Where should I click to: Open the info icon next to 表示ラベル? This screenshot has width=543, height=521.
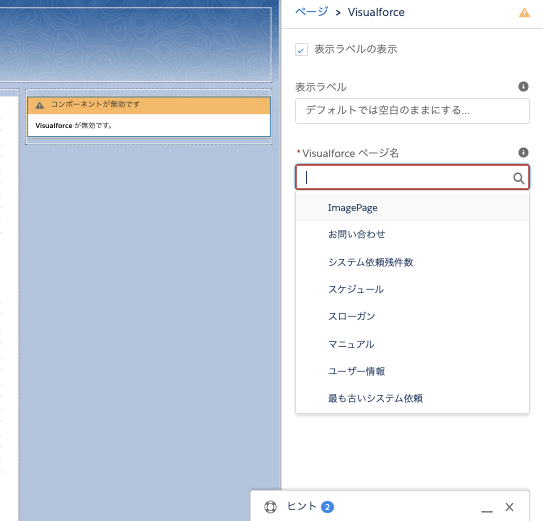pyautogui.click(x=523, y=86)
